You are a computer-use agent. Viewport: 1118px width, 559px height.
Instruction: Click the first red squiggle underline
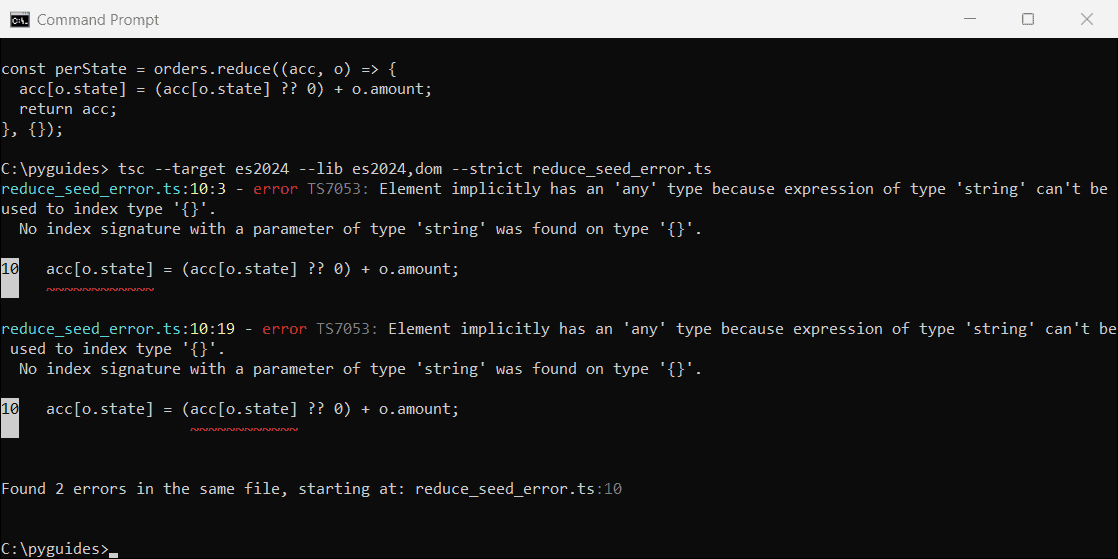point(100,289)
